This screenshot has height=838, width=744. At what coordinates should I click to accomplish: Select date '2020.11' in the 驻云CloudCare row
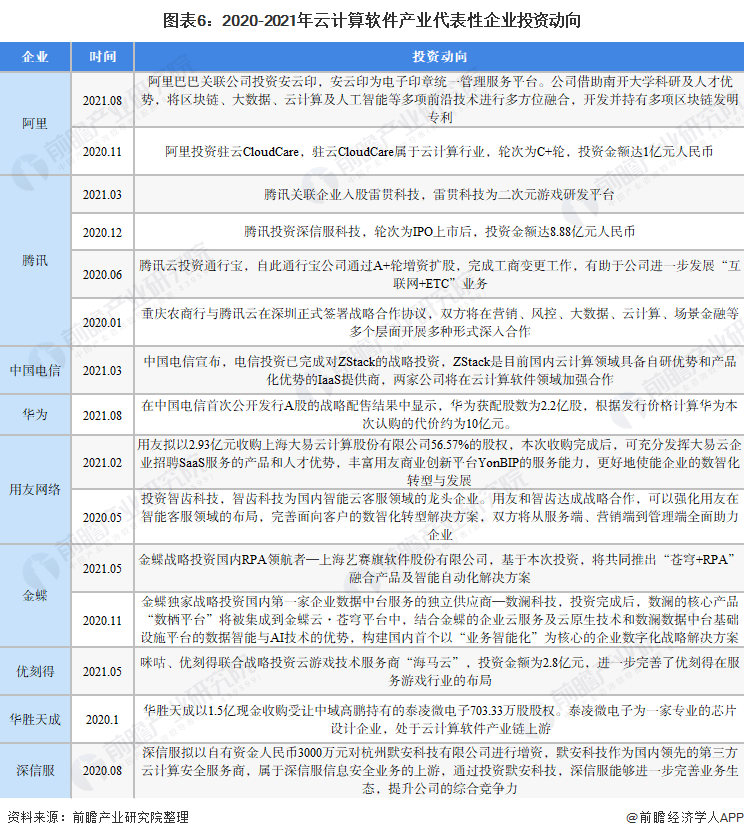[102, 151]
